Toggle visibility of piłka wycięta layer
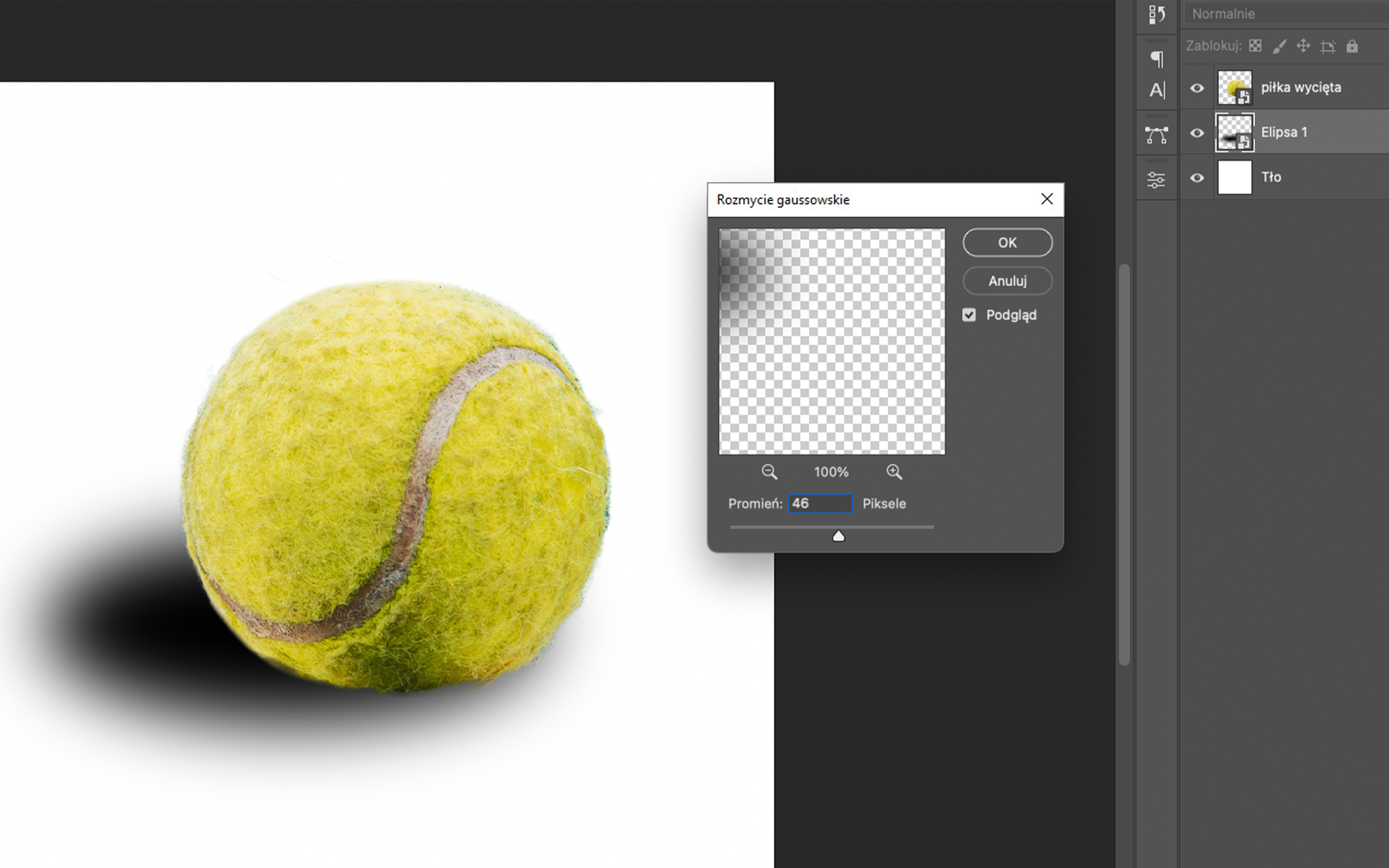This screenshot has height=868, width=1389. click(1198, 88)
